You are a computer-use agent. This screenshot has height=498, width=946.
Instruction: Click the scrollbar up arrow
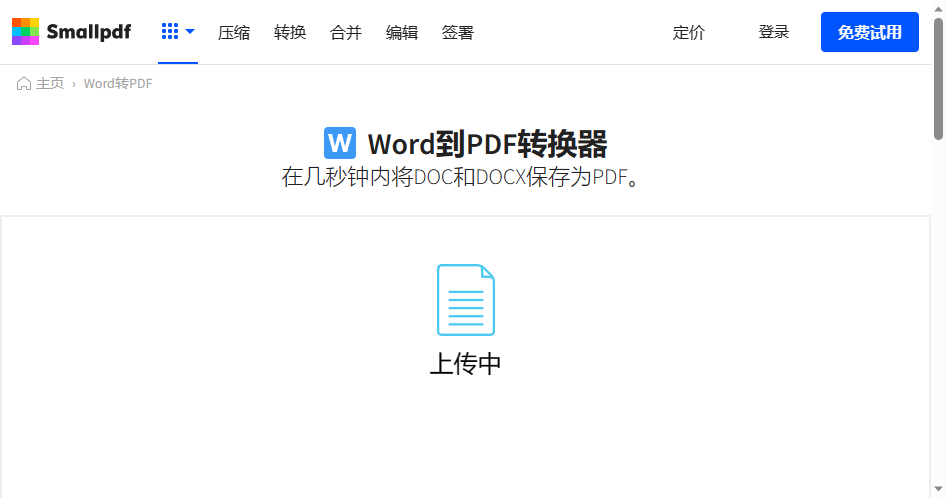click(938, 8)
